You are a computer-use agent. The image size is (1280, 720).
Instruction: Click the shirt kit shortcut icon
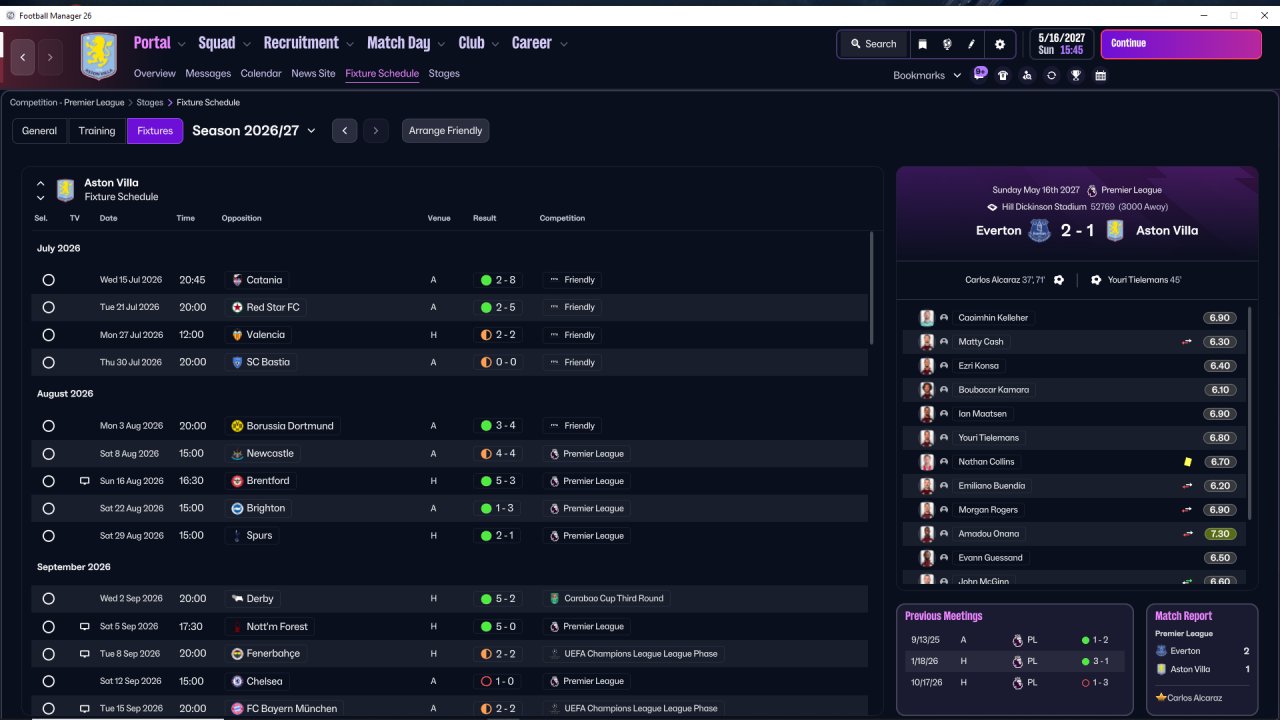coord(1003,75)
